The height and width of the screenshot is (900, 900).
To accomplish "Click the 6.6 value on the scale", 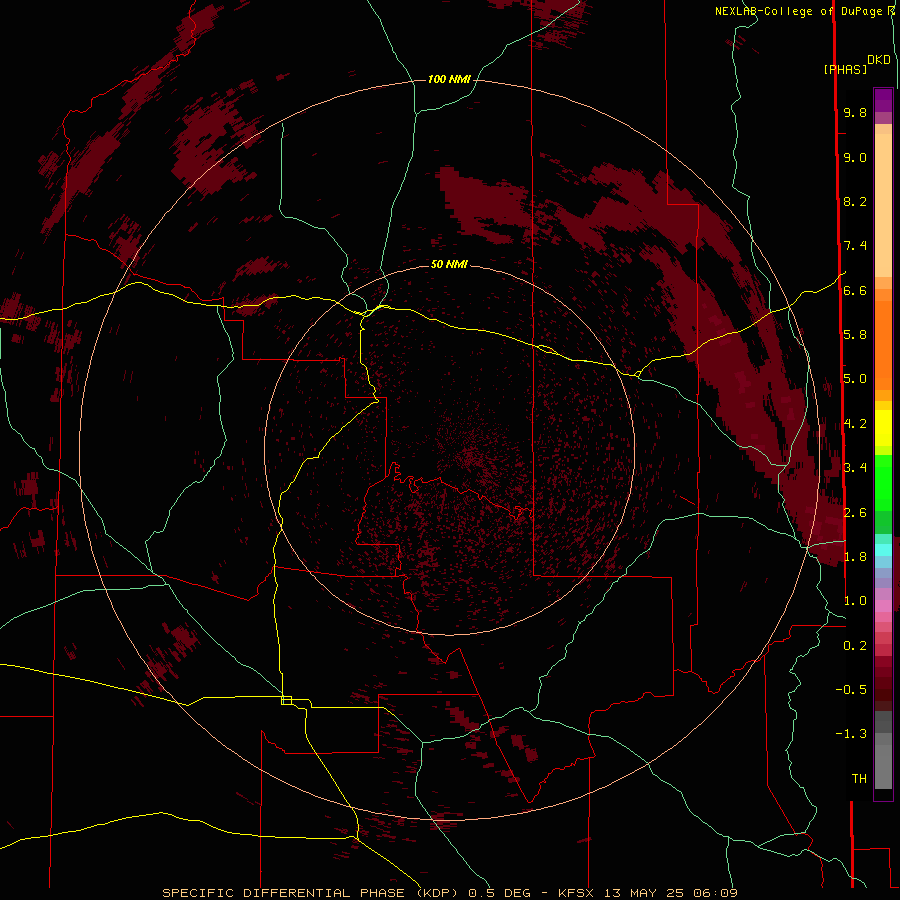I will (x=855, y=290).
